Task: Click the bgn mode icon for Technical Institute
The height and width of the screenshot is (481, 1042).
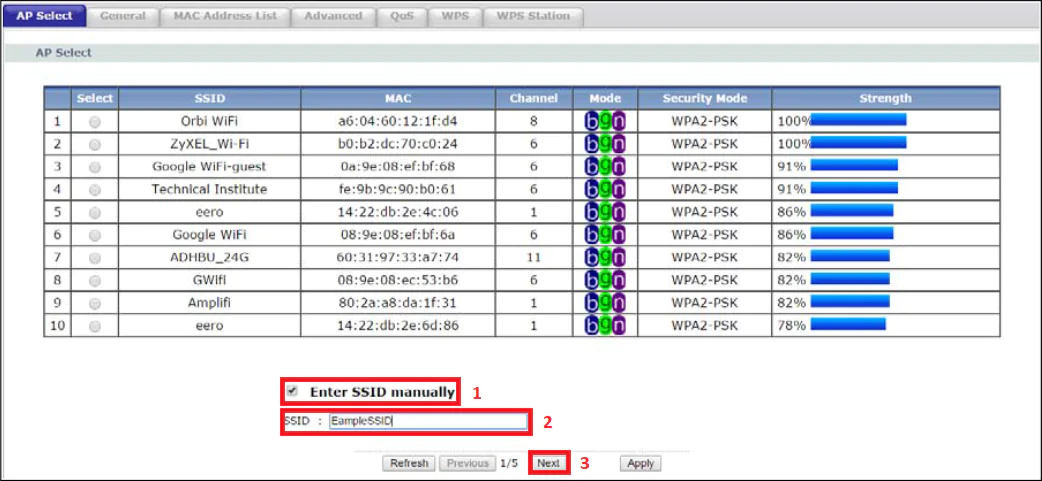Action: (x=605, y=190)
